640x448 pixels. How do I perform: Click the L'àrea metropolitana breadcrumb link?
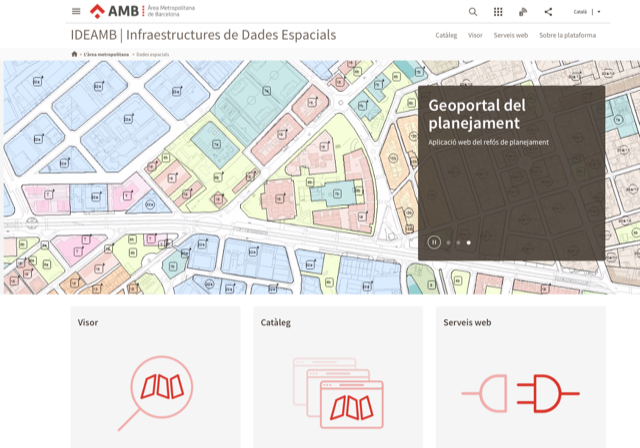(x=106, y=53)
